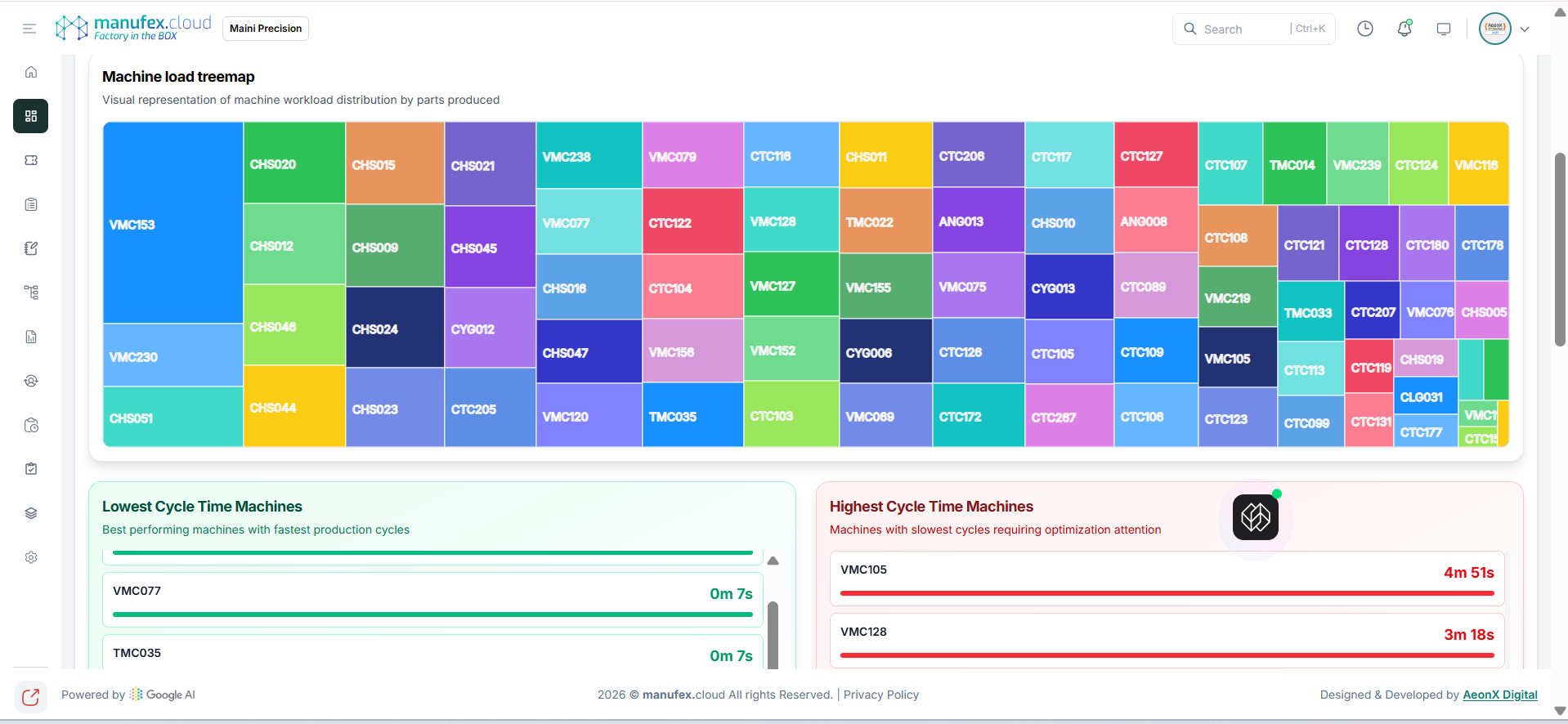Click the CHS047 treemap tile
1568x724 pixels.
589,351
